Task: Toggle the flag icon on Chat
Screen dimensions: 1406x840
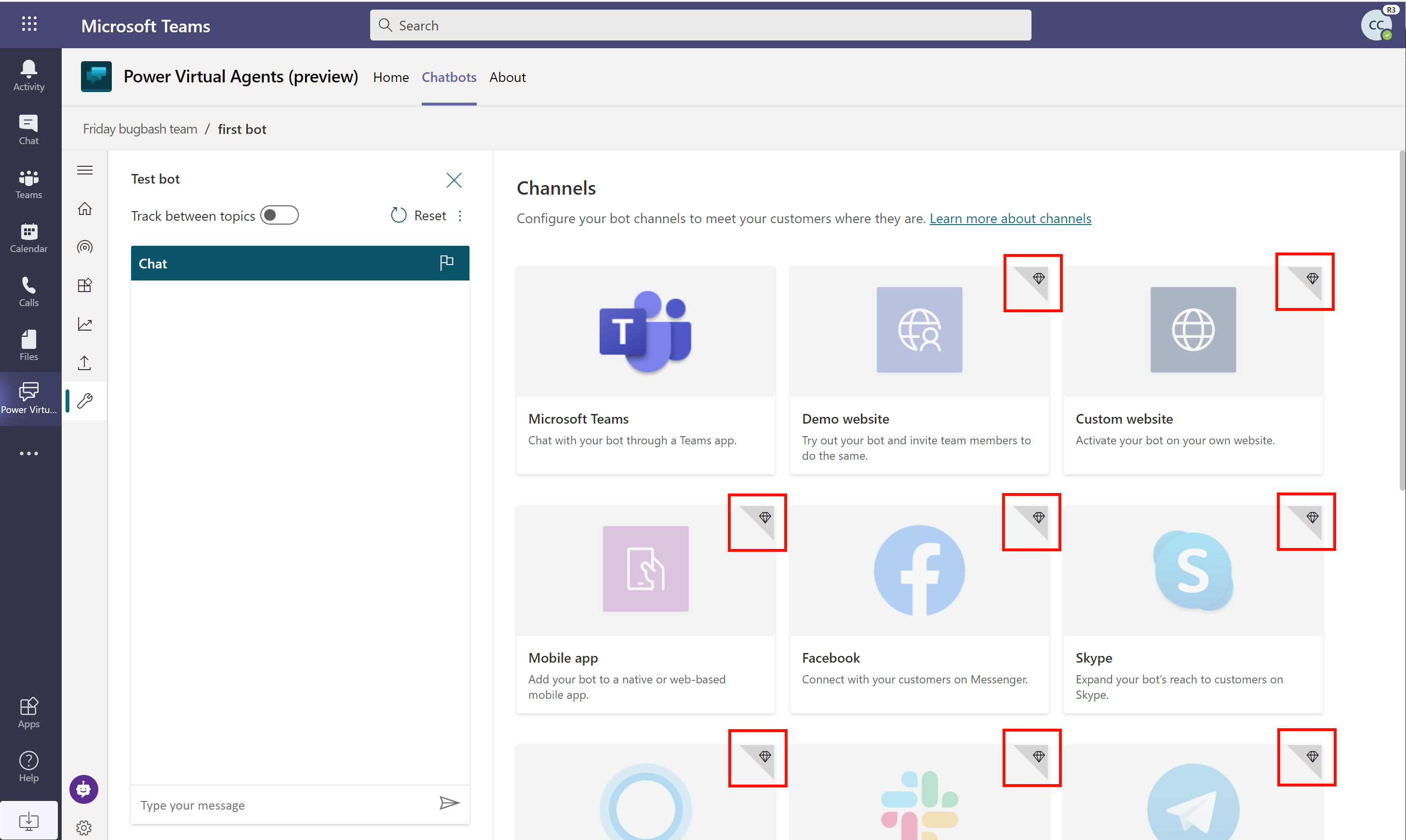Action: [447, 262]
